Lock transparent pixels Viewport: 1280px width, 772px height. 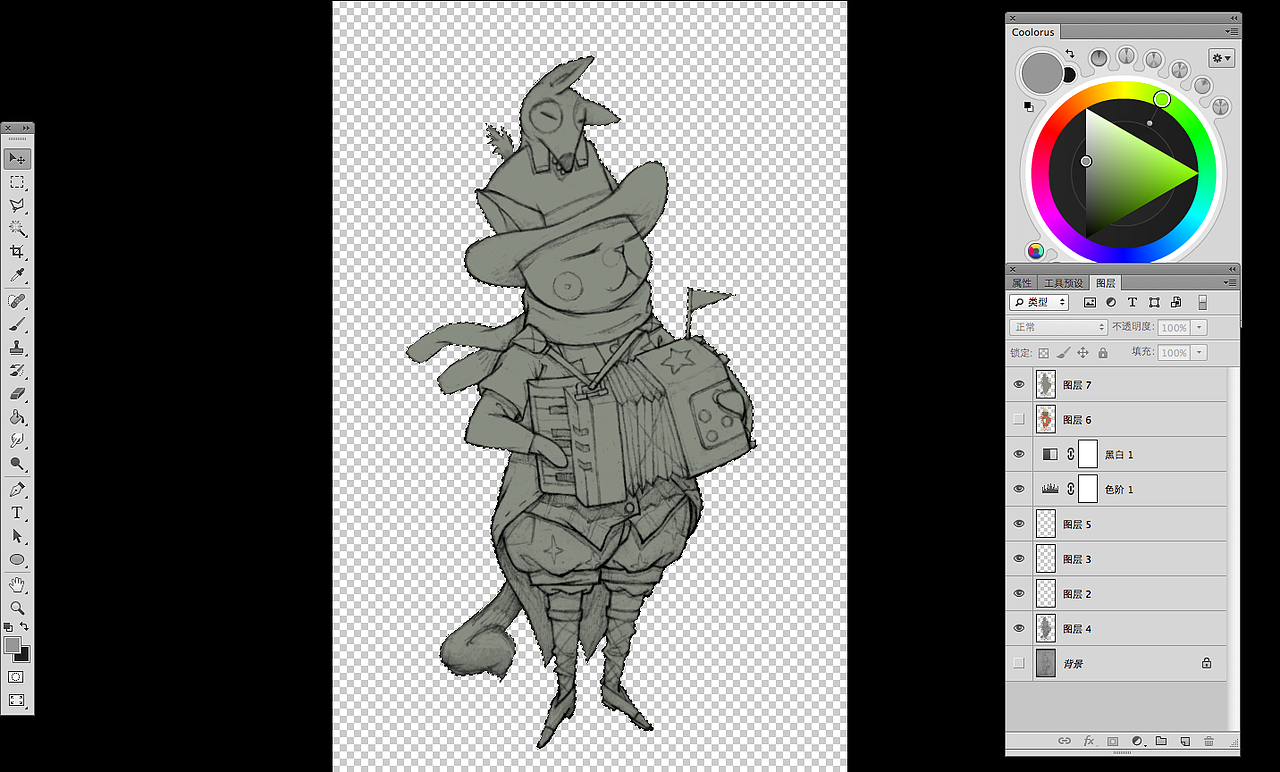click(1043, 353)
